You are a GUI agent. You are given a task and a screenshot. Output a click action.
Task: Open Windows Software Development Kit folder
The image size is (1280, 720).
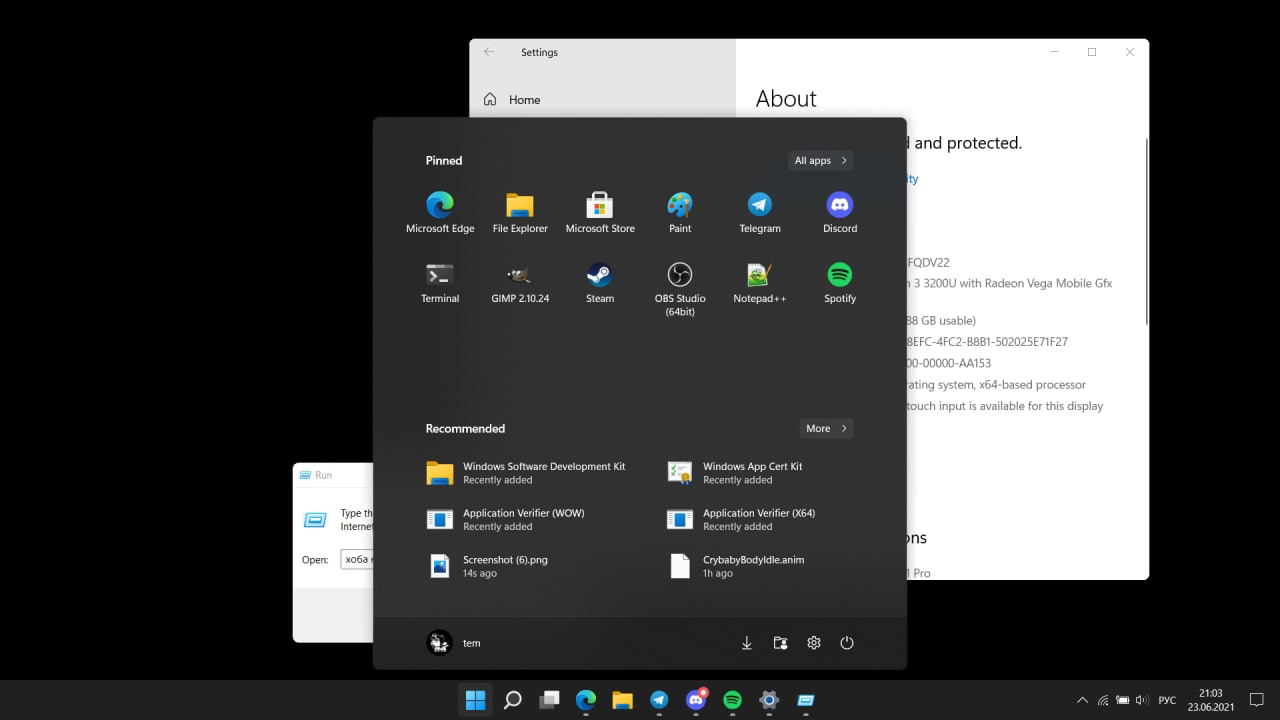pyautogui.click(x=527, y=473)
